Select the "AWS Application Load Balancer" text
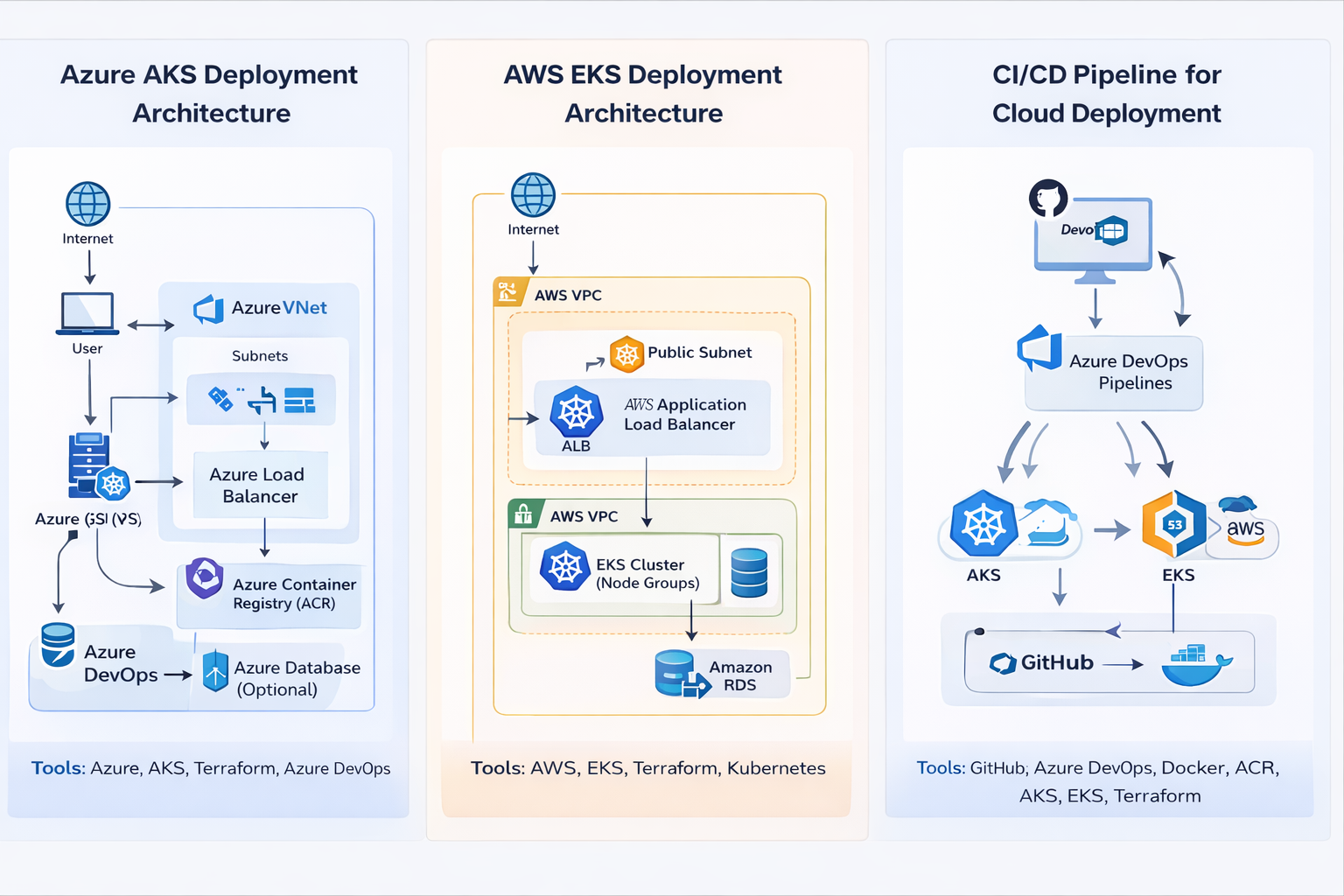 pos(684,415)
